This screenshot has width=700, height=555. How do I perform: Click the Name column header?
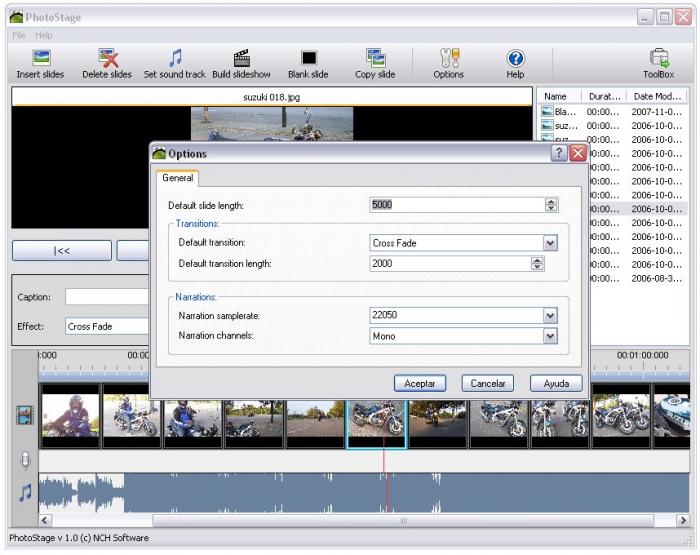[x=559, y=96]
